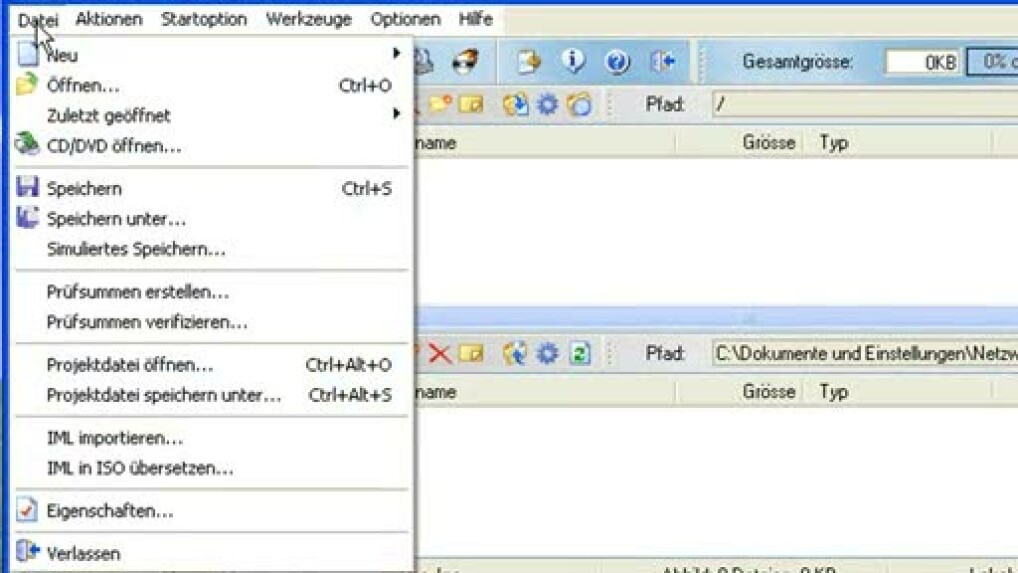Click the exit door icon in toolbar
1018x573 pixels.
(x=662, y=62)
